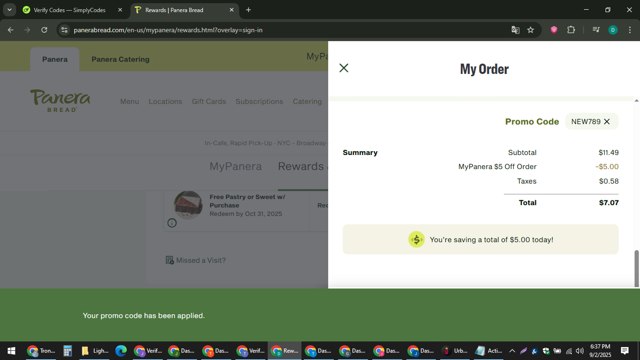The height and width of the screenshot is (360, 640).
Task: Select the Rewards section tab
Action: [x=302, y=167]
